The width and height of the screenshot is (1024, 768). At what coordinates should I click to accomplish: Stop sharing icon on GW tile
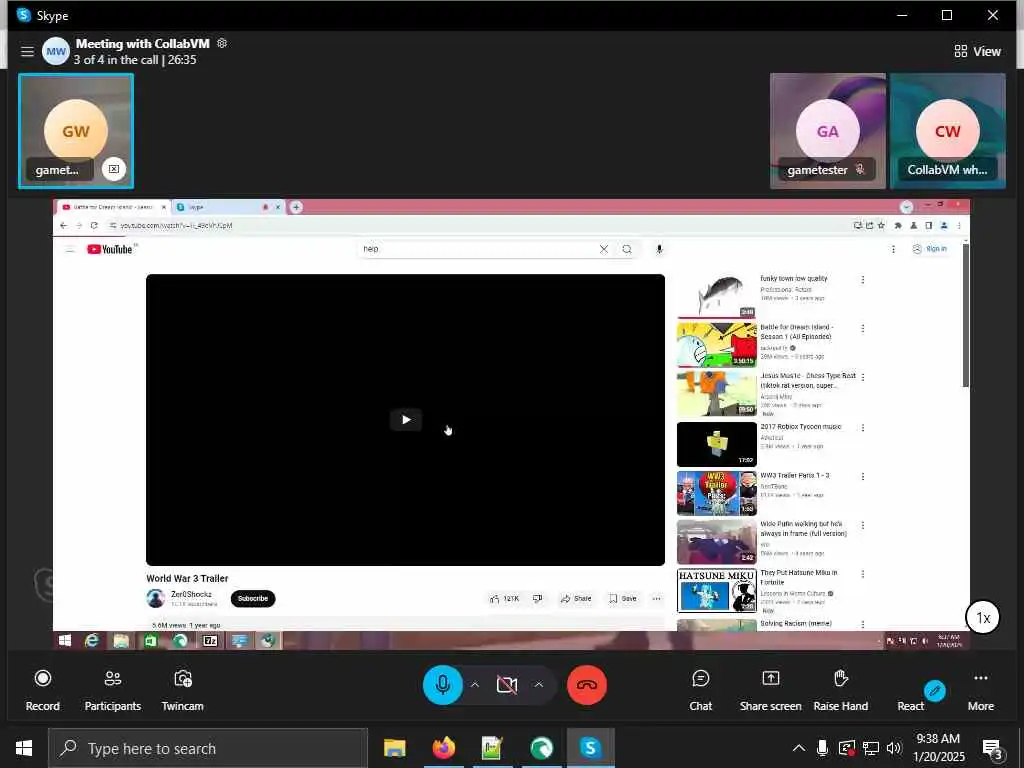click(x=114, y=169)
